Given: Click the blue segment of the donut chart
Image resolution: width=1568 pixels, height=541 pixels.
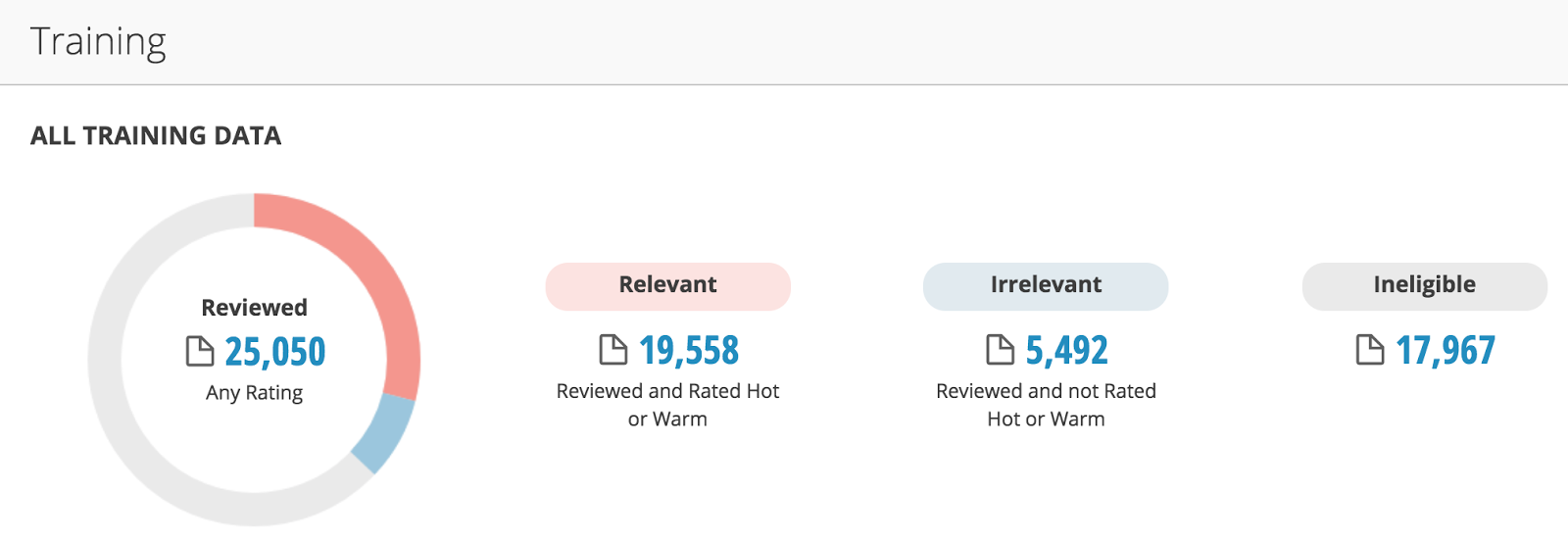Looking at the screenshot, I should tap(386, 431).
